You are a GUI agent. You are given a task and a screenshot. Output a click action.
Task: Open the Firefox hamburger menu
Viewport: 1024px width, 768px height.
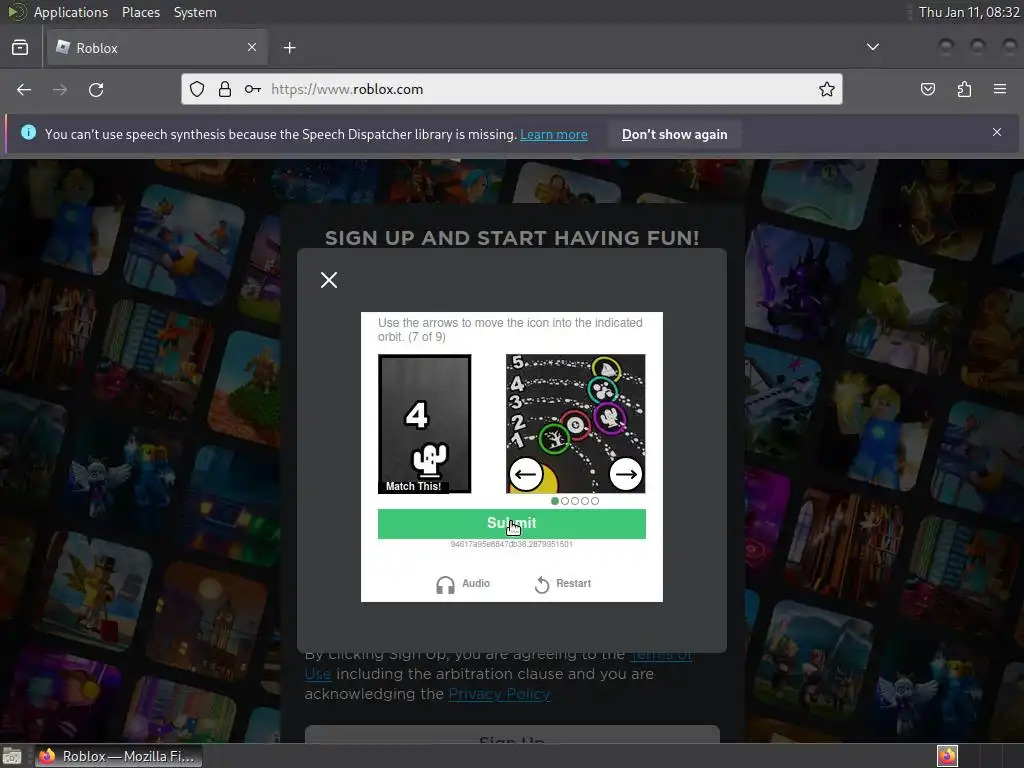pyautogui.click(x=1000, y=89)
